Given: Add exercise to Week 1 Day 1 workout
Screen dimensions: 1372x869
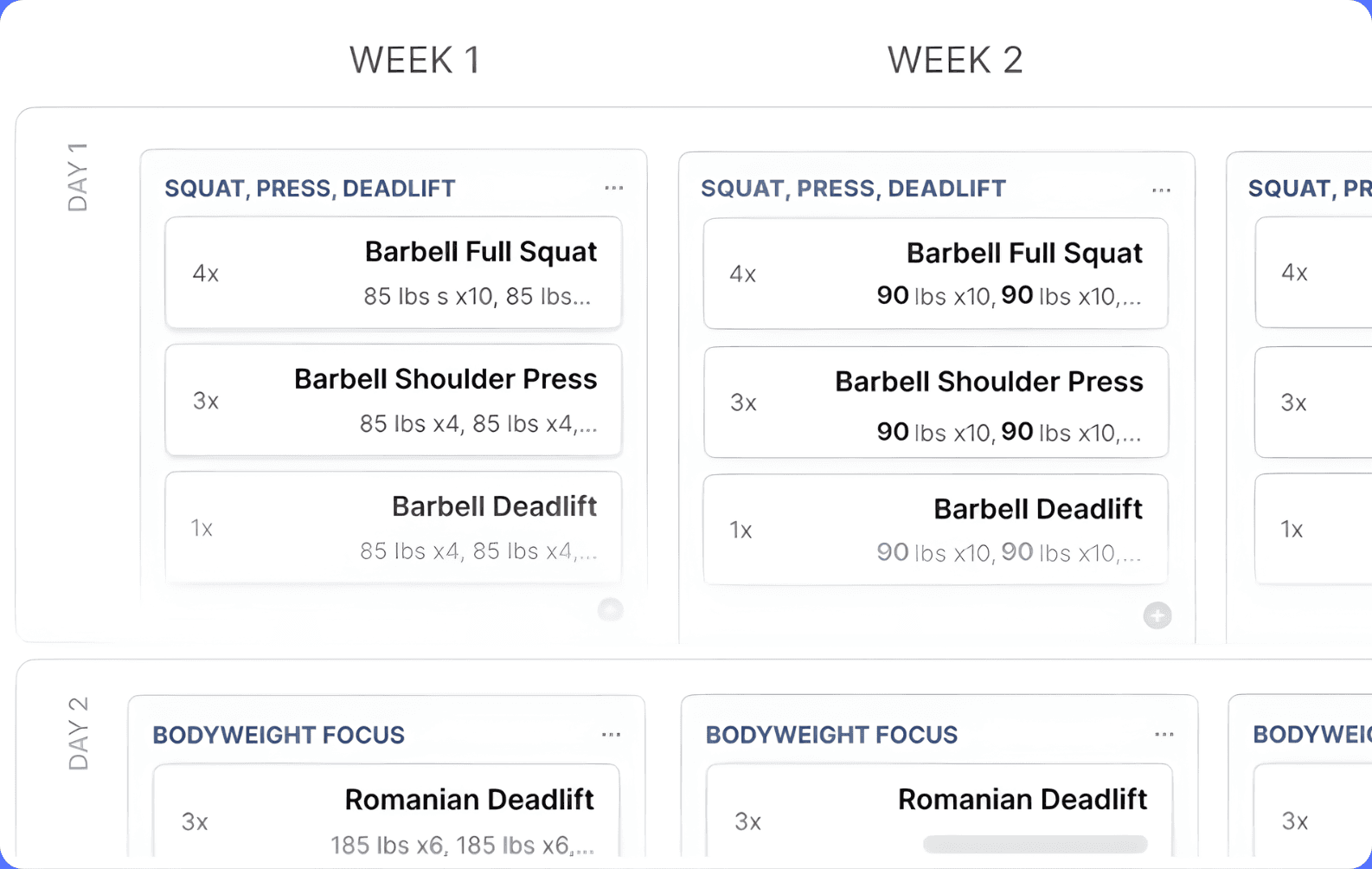Looking at the screenshot, I should [x=611, y=609].
